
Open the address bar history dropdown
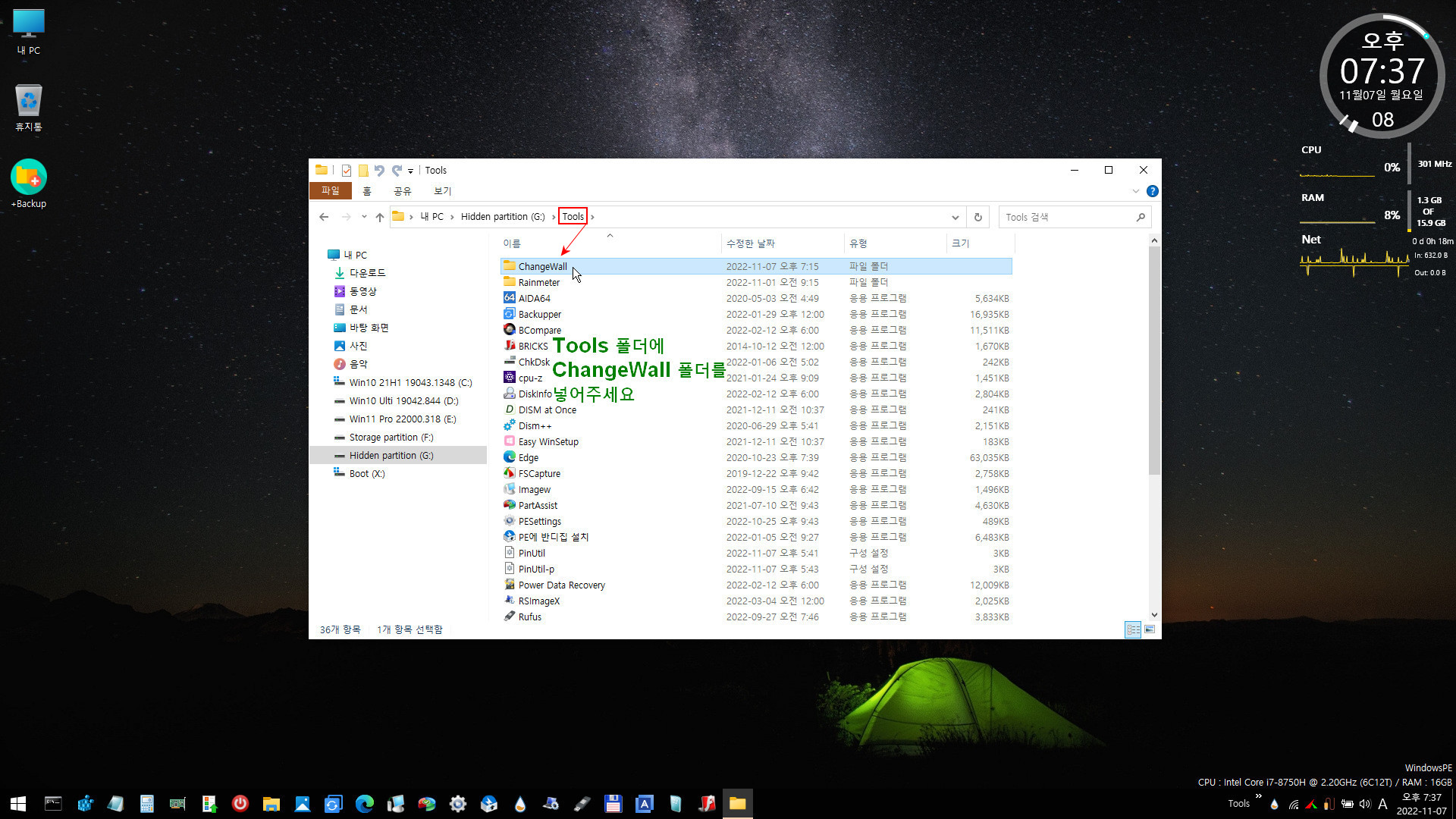coord(955,217)
